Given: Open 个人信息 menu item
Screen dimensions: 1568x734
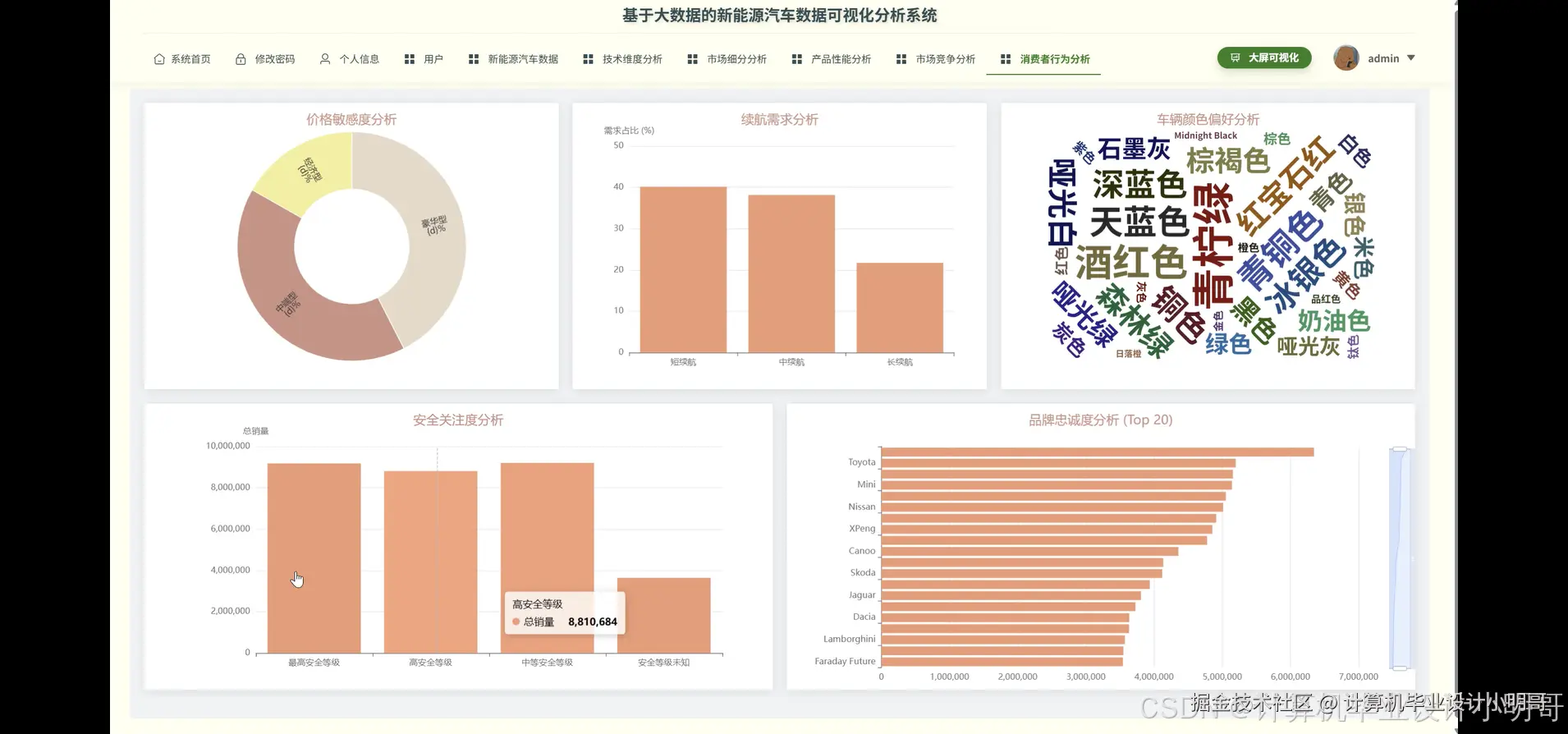Looking at the screenshot, I should (x=350, y=59).
